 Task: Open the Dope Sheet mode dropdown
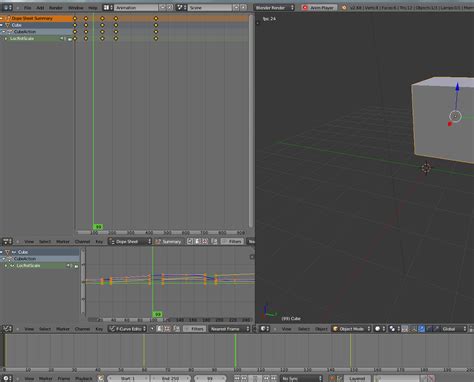click(x=130, y=241)
